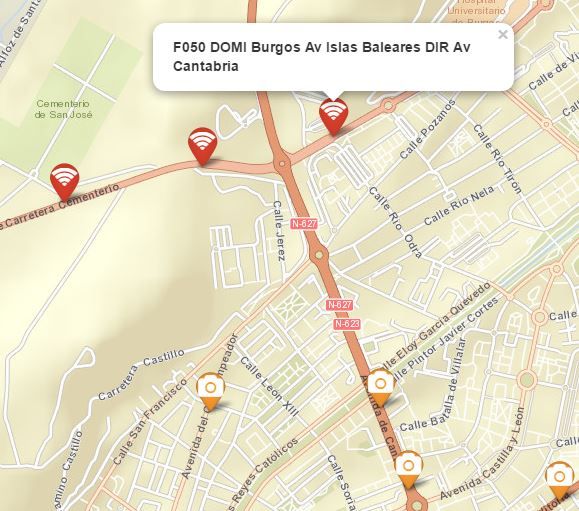Click the Hospital Universitario label
The height and width of the screenshot is (511, 579).
476,11
